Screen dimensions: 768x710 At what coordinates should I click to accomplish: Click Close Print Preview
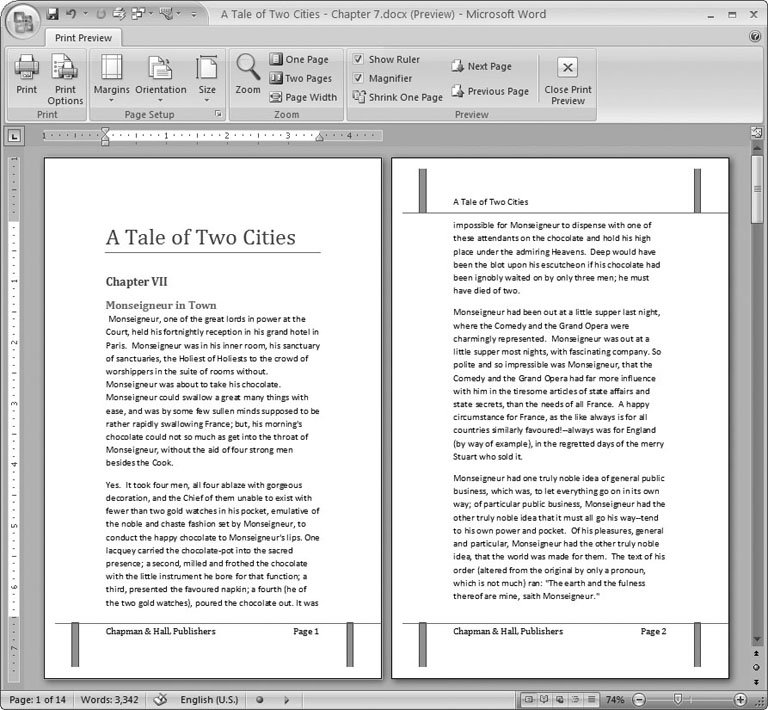[x=567, y=78]
